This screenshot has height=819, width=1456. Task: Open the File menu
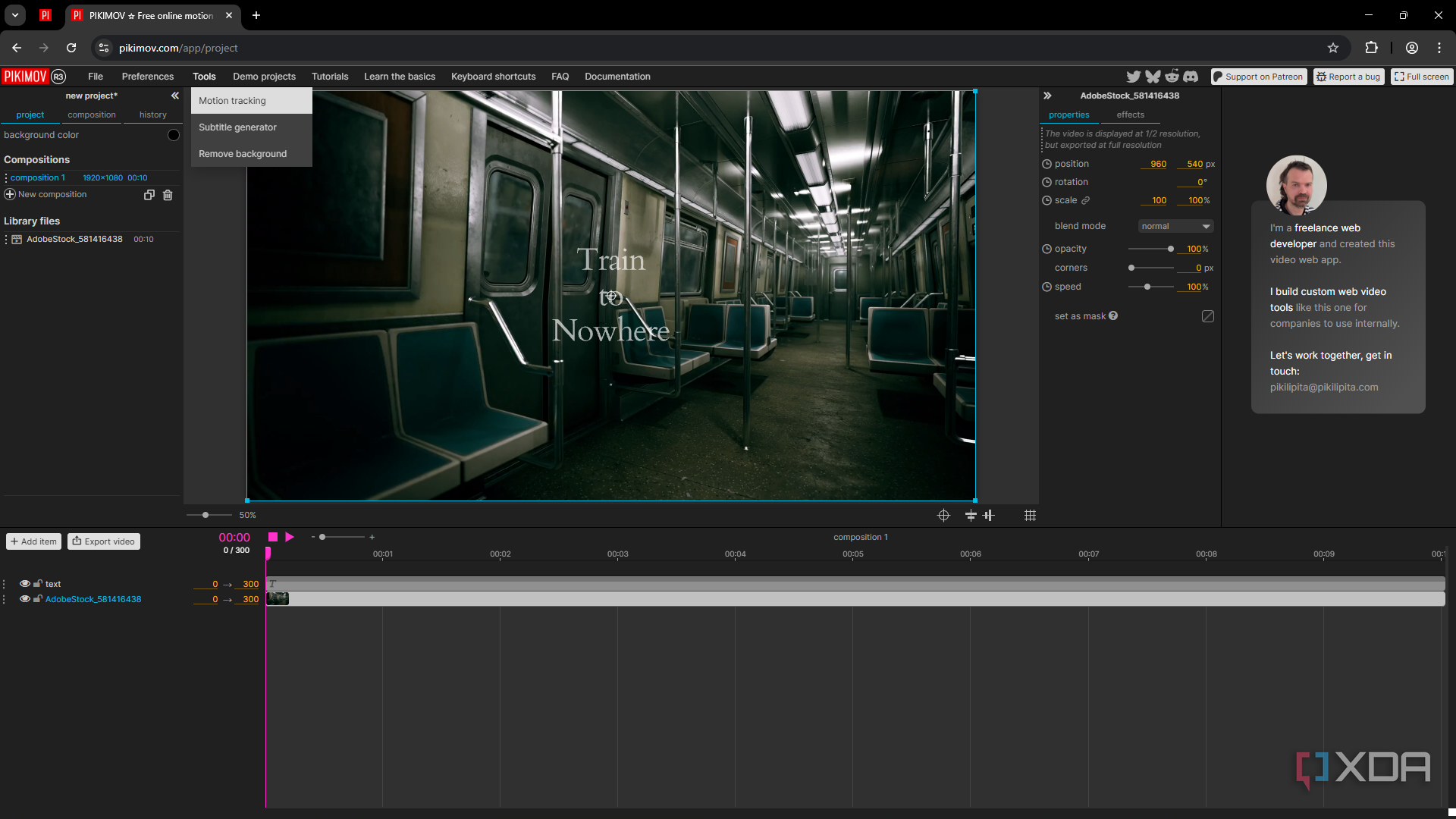coord(96,77)
